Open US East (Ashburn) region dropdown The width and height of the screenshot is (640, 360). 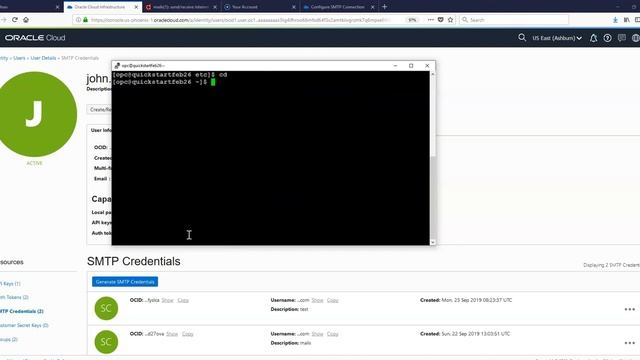[x=557, y=38]
